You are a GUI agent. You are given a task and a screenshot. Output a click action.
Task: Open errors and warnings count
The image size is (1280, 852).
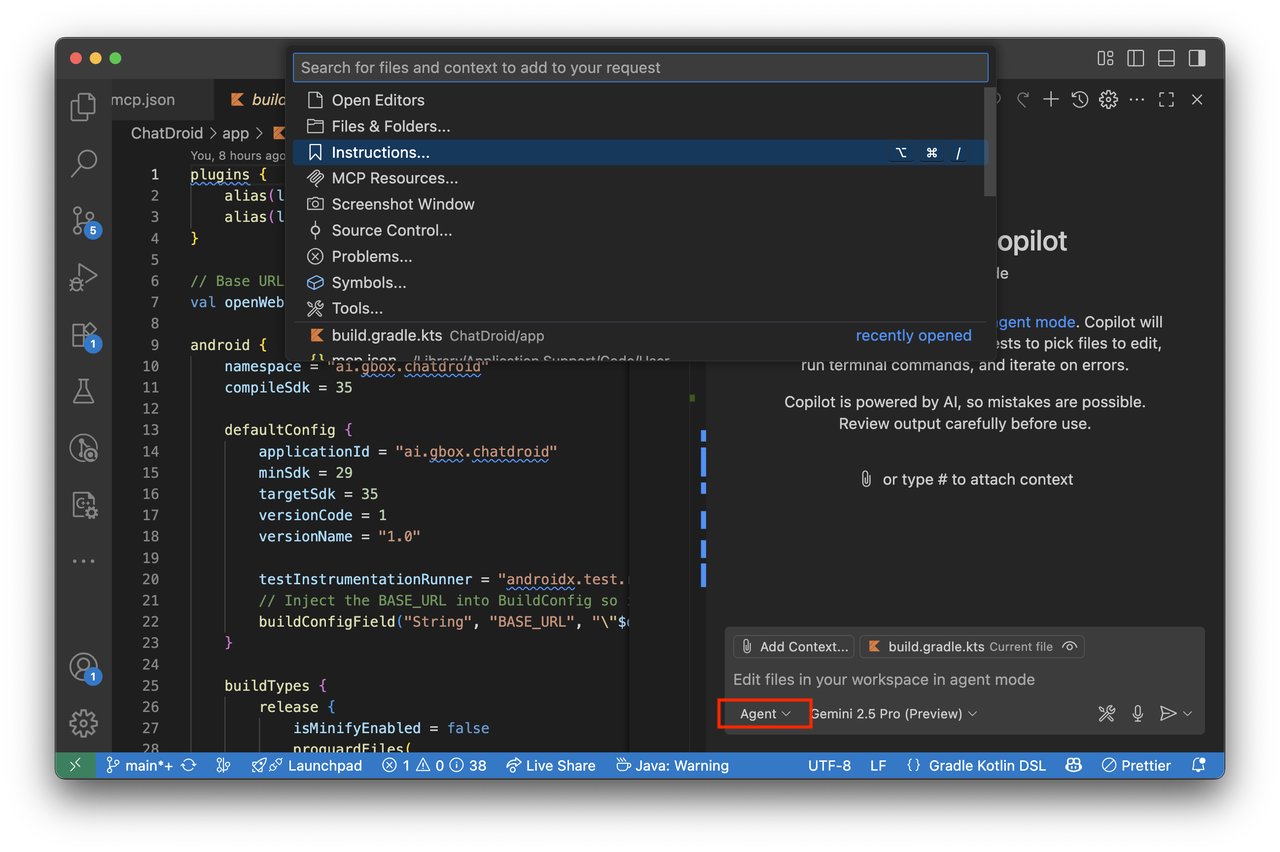click(434, 765)
